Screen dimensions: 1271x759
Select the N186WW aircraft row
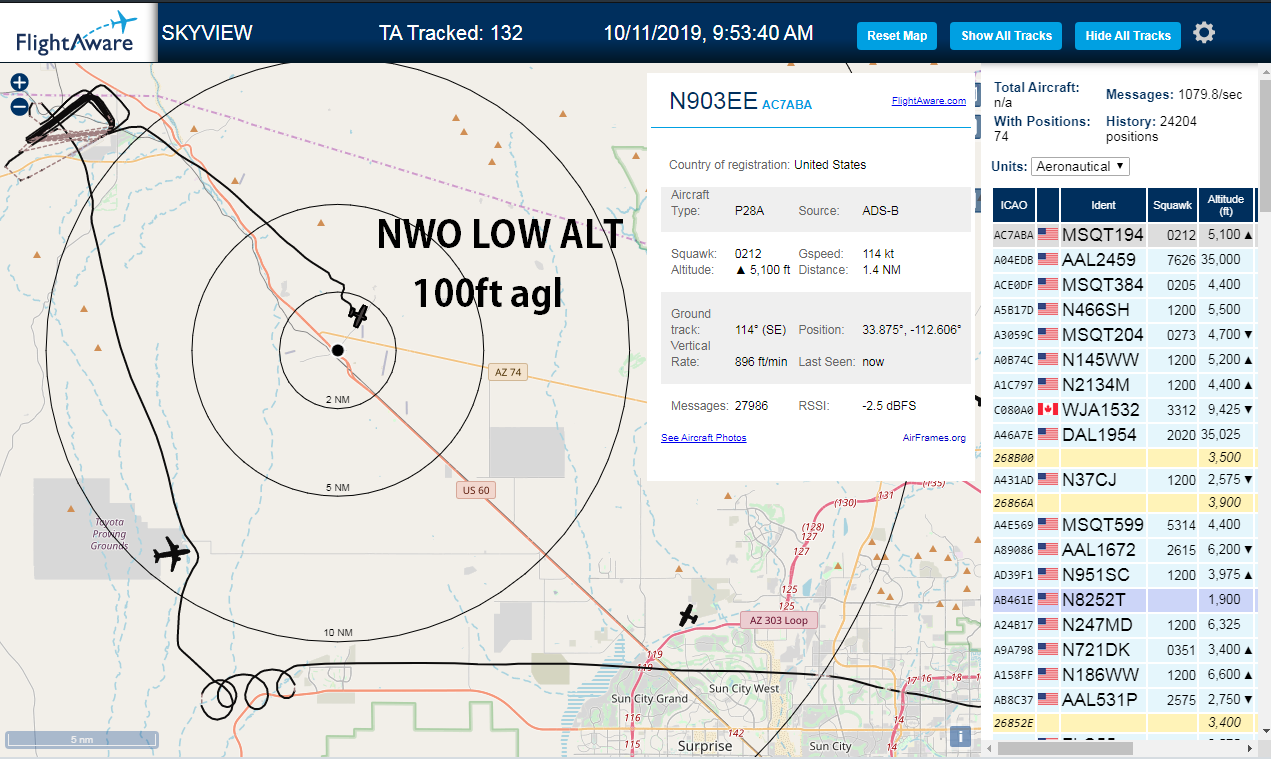pyautogui.click(x=1124, y=675)
